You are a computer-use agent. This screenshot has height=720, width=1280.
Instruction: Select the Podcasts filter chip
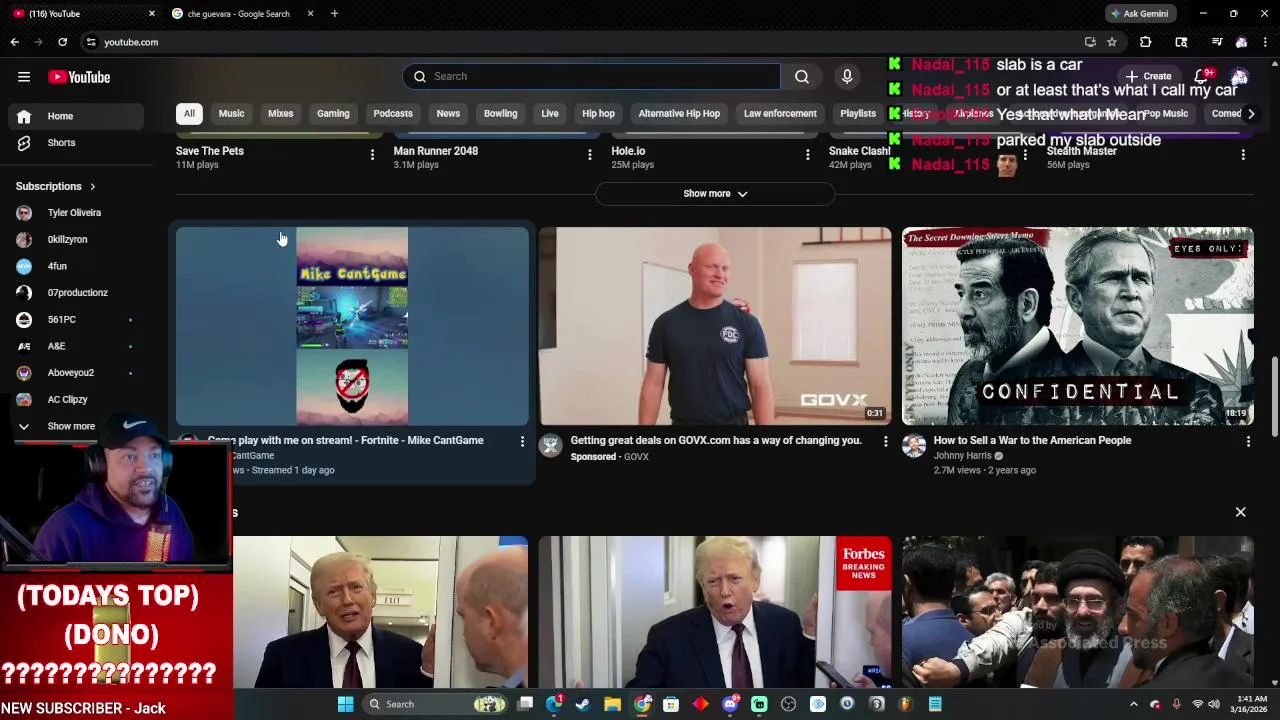393,113
